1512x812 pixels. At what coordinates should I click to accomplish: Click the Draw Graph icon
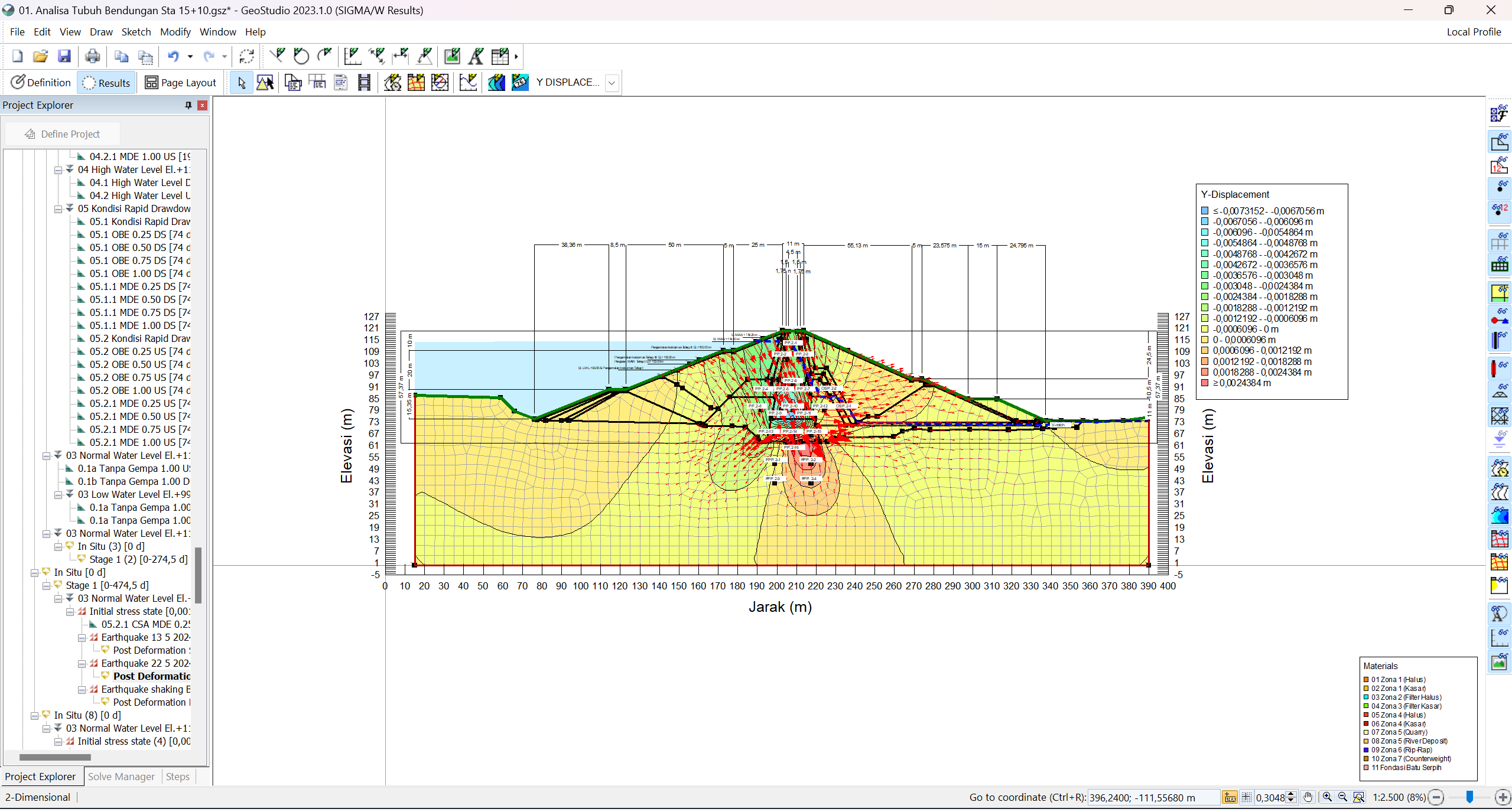pos(468,83)
